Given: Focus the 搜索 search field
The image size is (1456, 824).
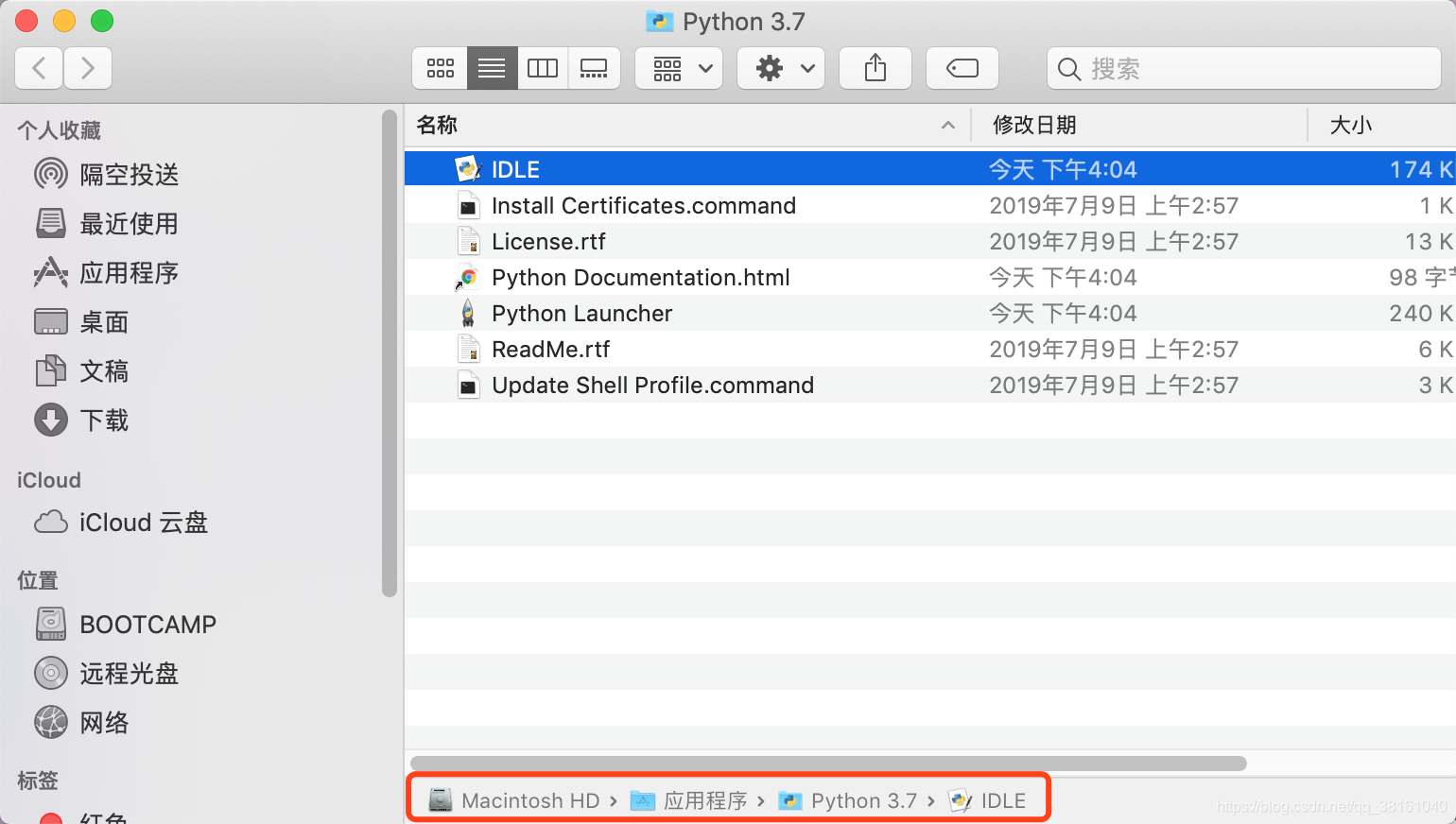Looking at the screenshot, I should (x=1243, y=68).
